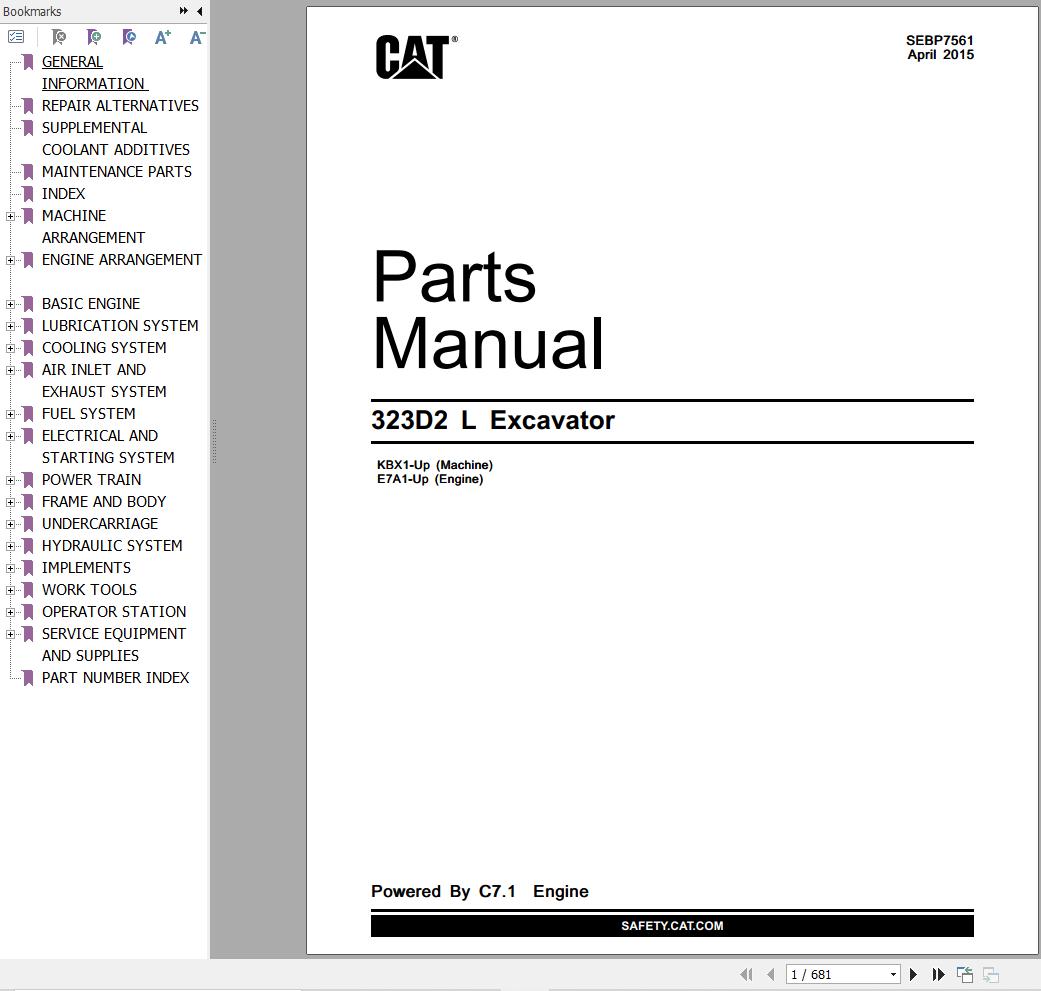
Task: Click the double-arrow expand panel button
Action: (x=183, y=11)
